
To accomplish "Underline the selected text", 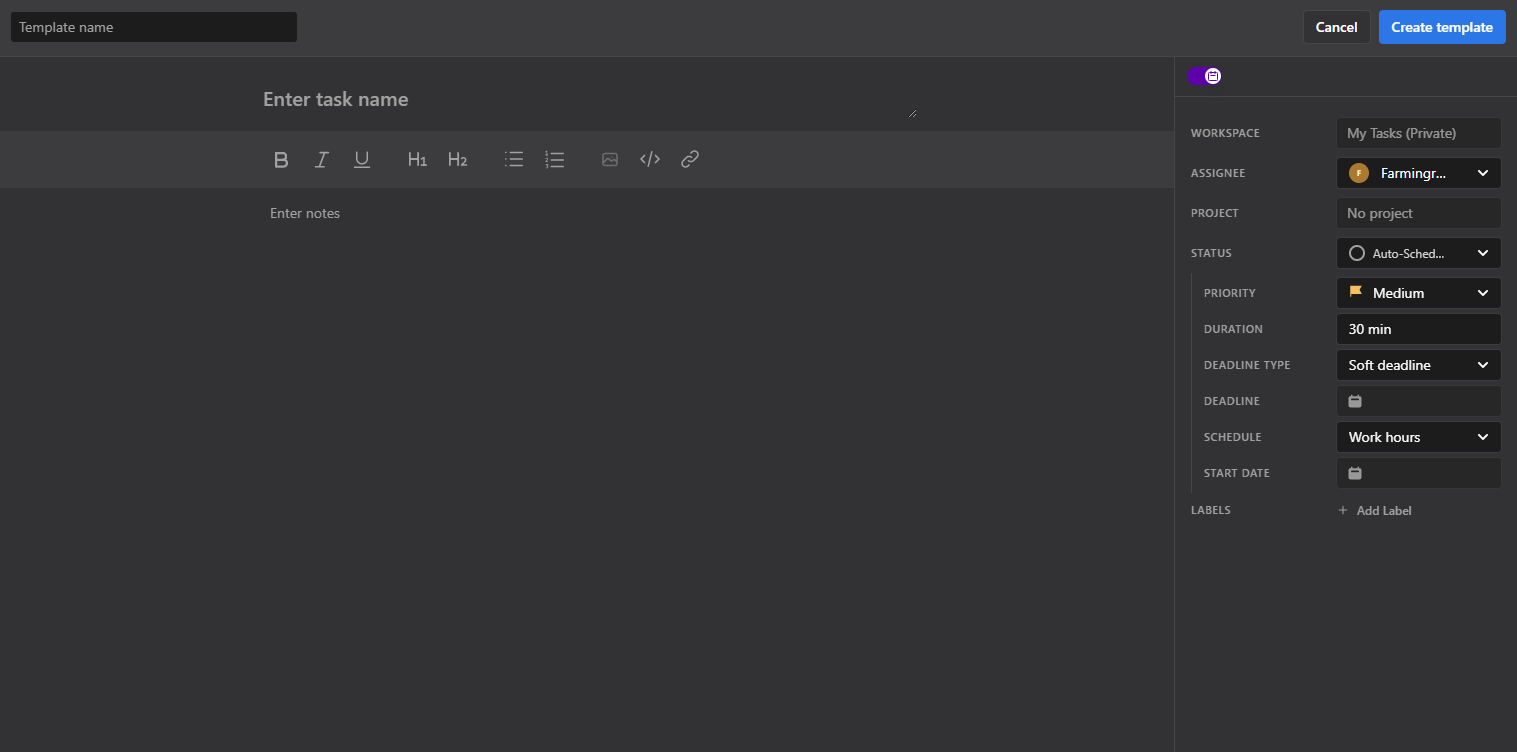I will pyautogui.click(x=362, y=159).
